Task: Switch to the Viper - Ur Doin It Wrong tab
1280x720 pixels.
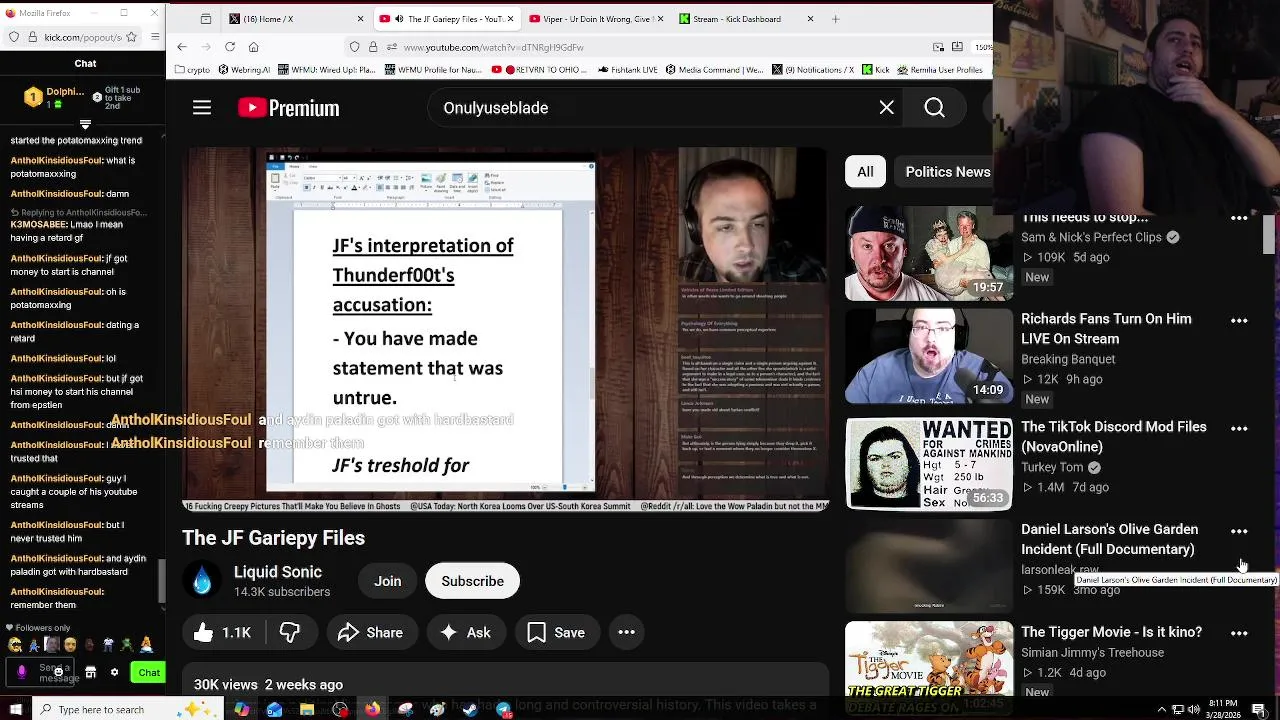Action: point(595,19)
